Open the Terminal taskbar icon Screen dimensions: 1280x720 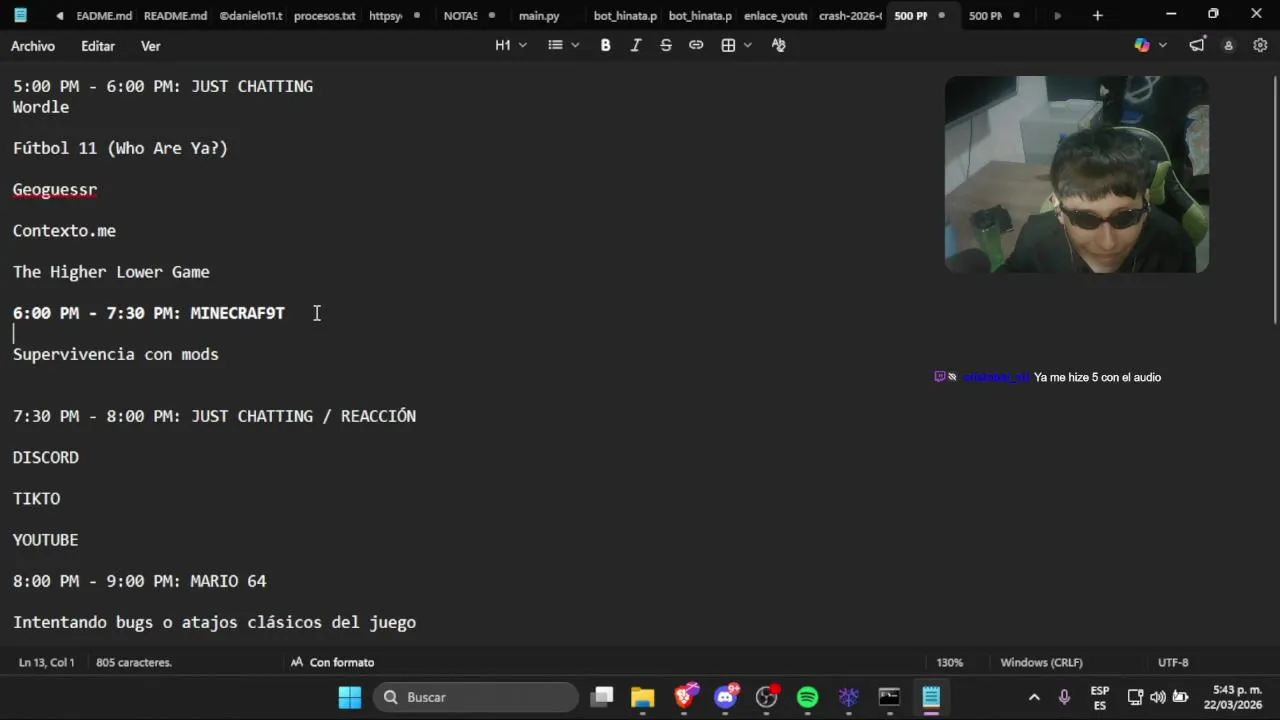889,697
